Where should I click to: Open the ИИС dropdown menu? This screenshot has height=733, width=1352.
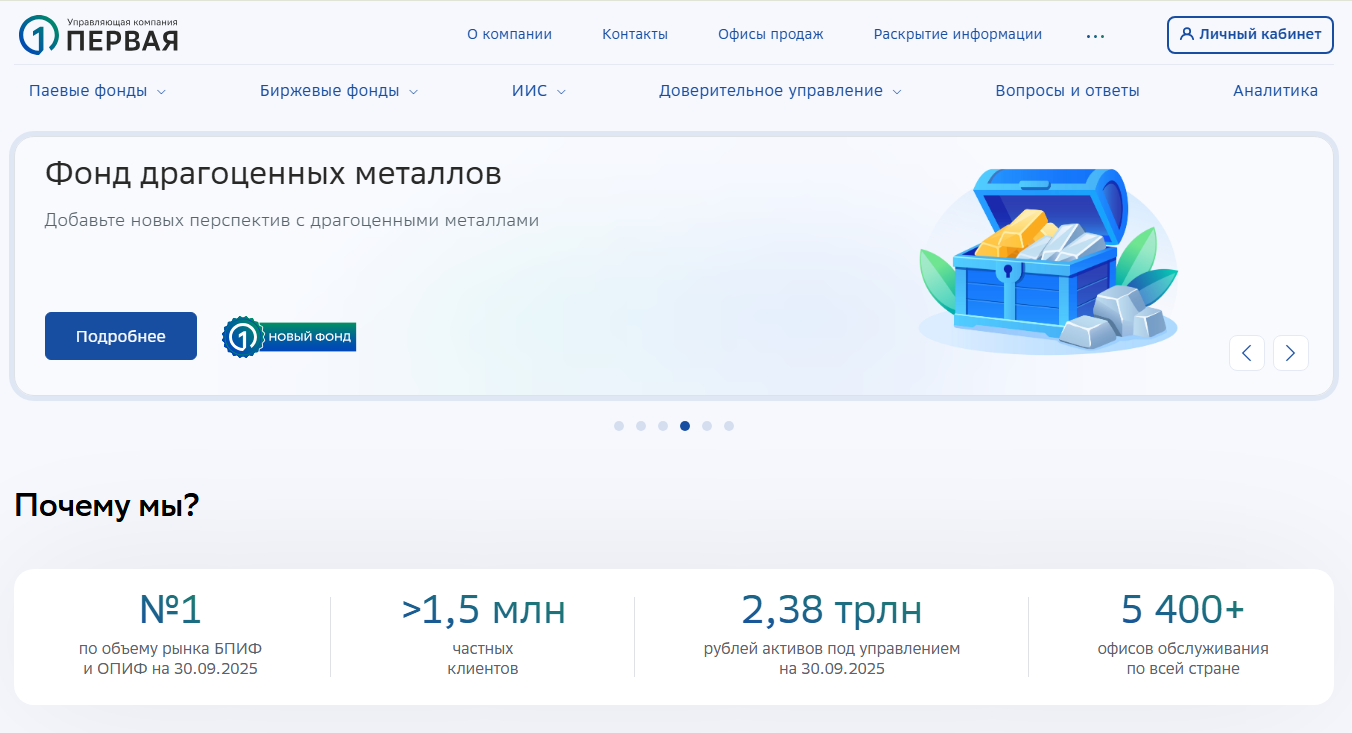(x=538, y=91)
